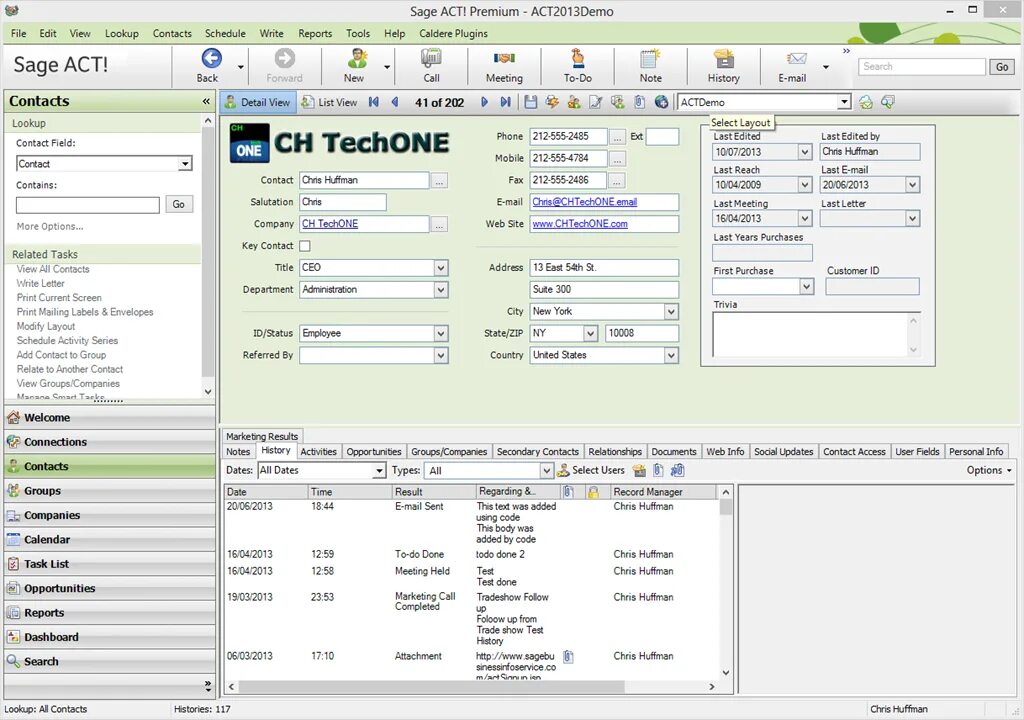Go to first record arrow
This screenshot has width=1024, height=720.
tap(374, 102)
